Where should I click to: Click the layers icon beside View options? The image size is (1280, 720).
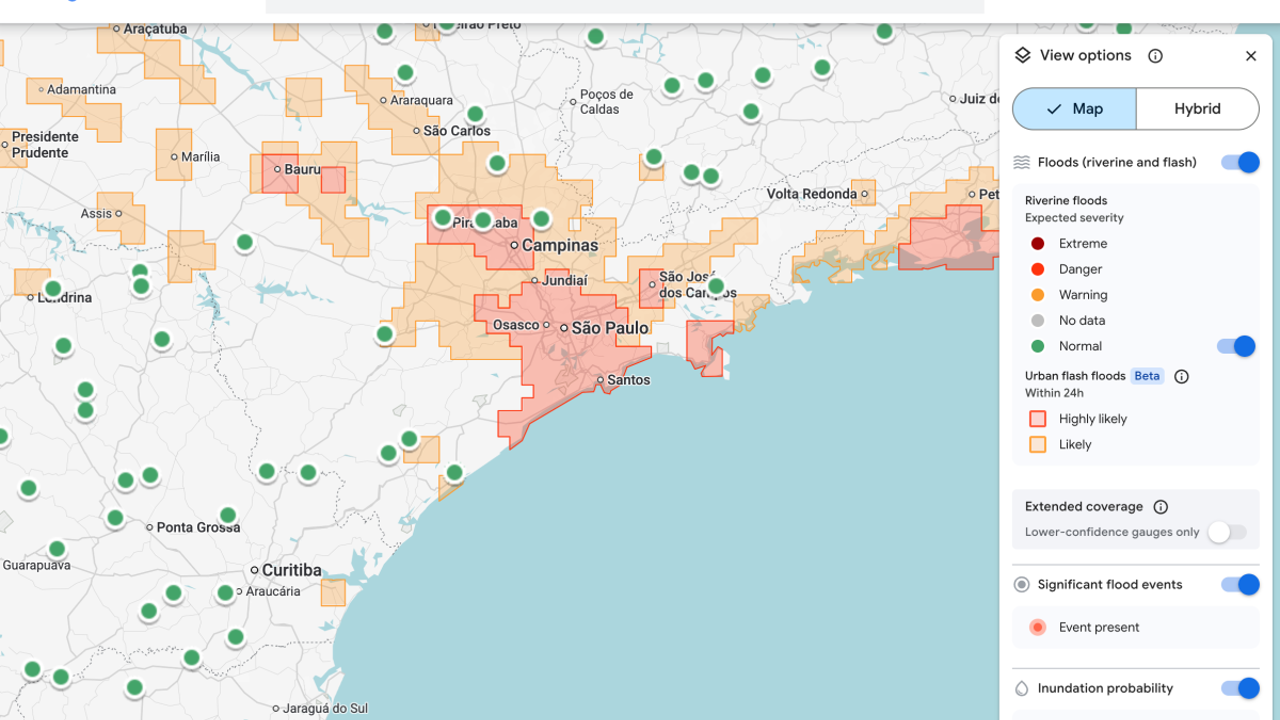pos(1022,56)
